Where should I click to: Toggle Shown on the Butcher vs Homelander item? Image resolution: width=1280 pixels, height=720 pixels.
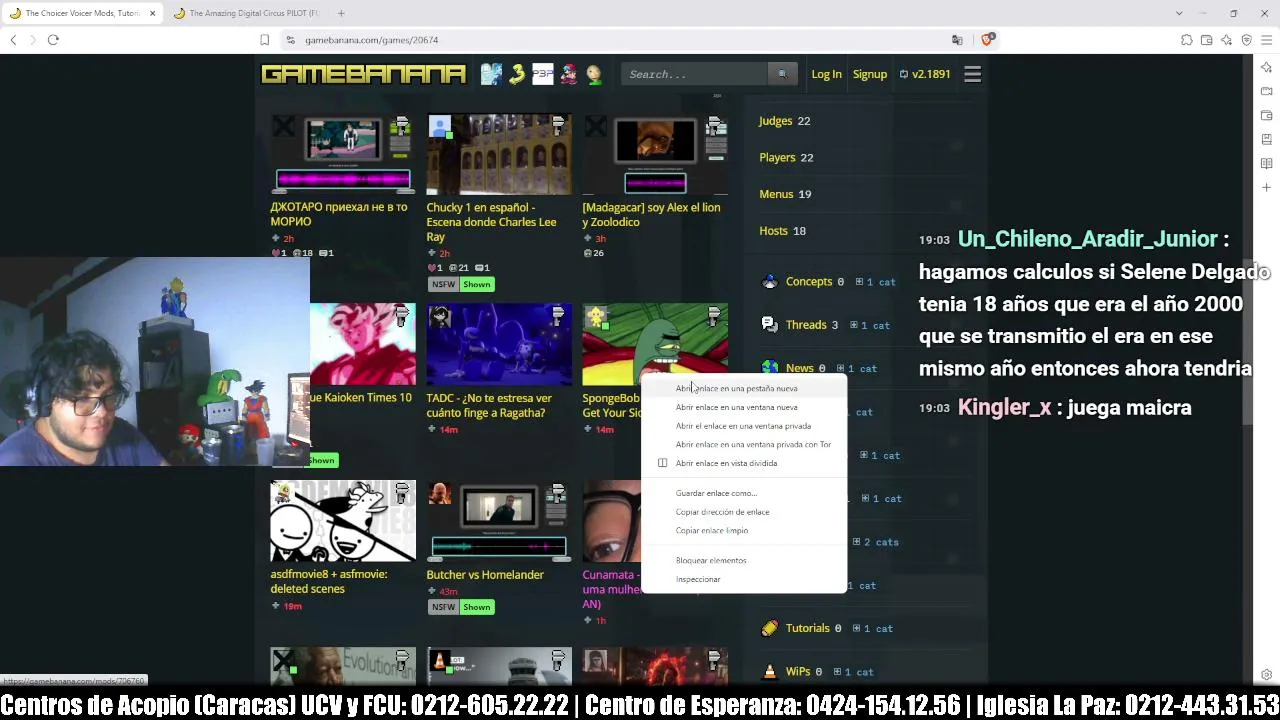point(477,607)
